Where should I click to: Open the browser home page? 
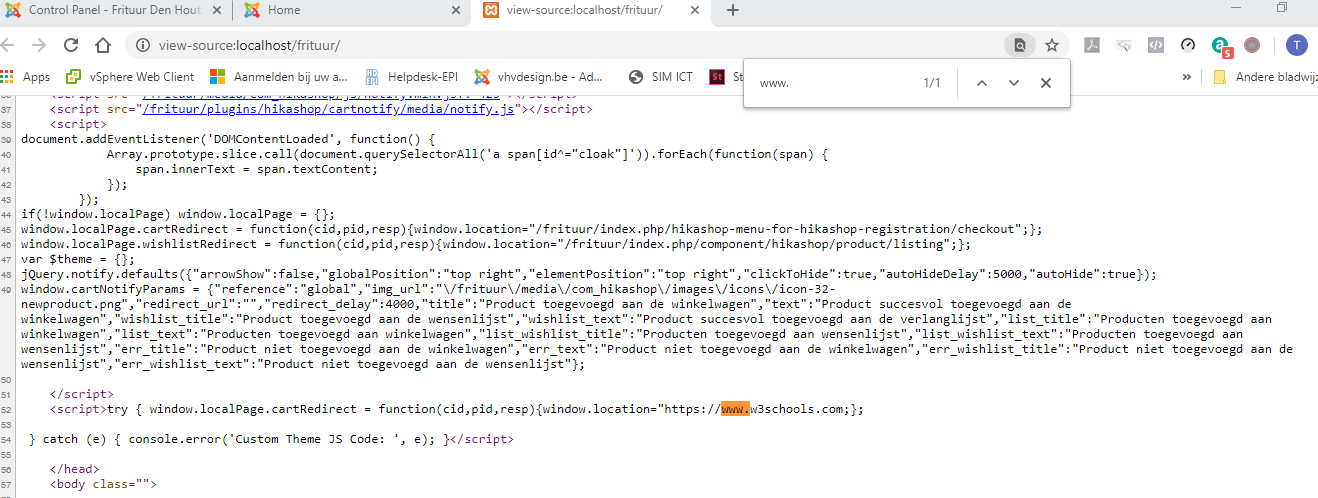pyautogui.click(x=102, y=45)
